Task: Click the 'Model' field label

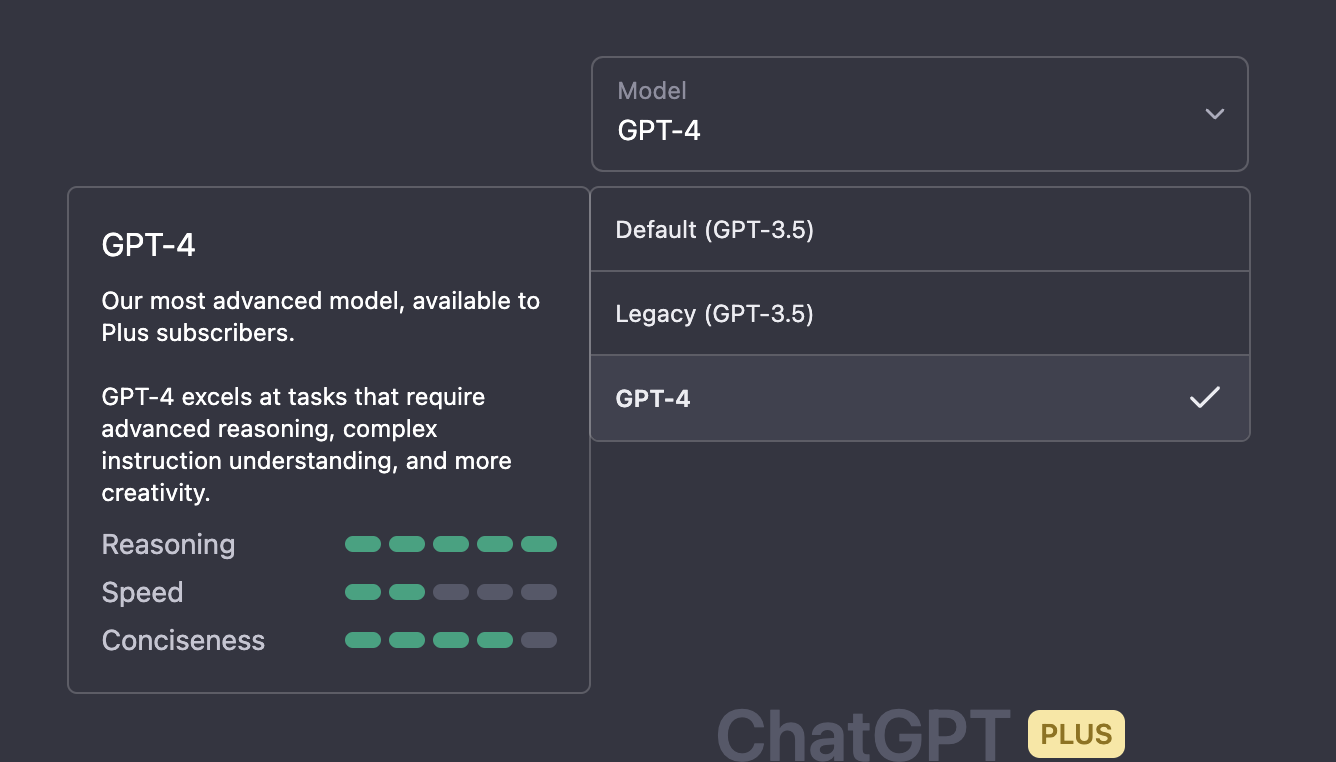Action: [652, 91]
